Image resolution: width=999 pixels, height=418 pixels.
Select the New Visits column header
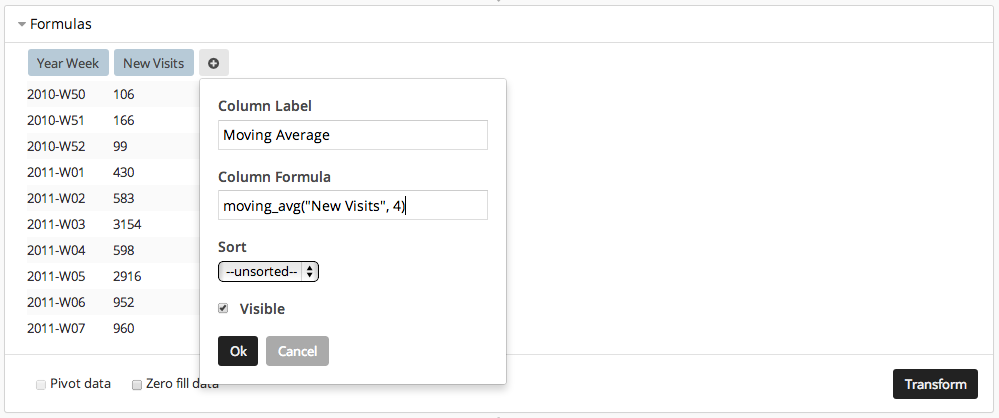(154, 63)
